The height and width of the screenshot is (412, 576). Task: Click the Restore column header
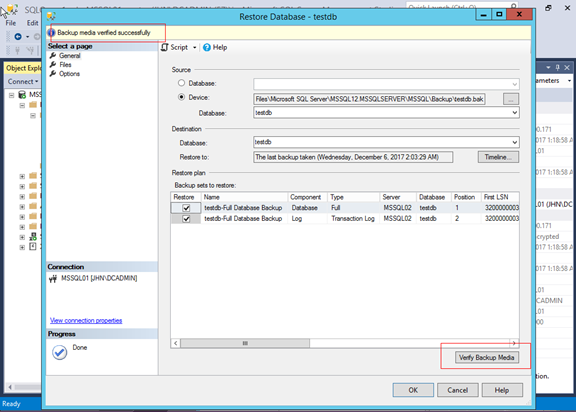[x=186, y=197]
